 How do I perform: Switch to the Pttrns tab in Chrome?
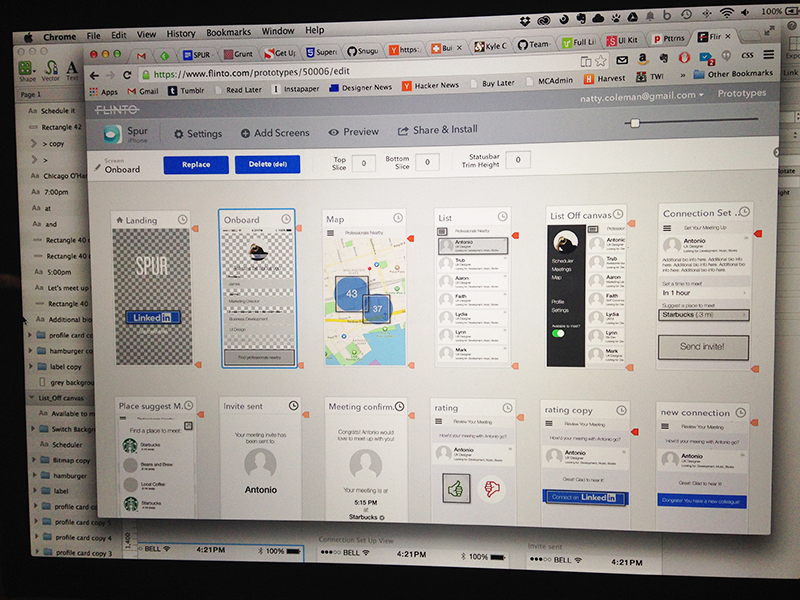(669, 38)
